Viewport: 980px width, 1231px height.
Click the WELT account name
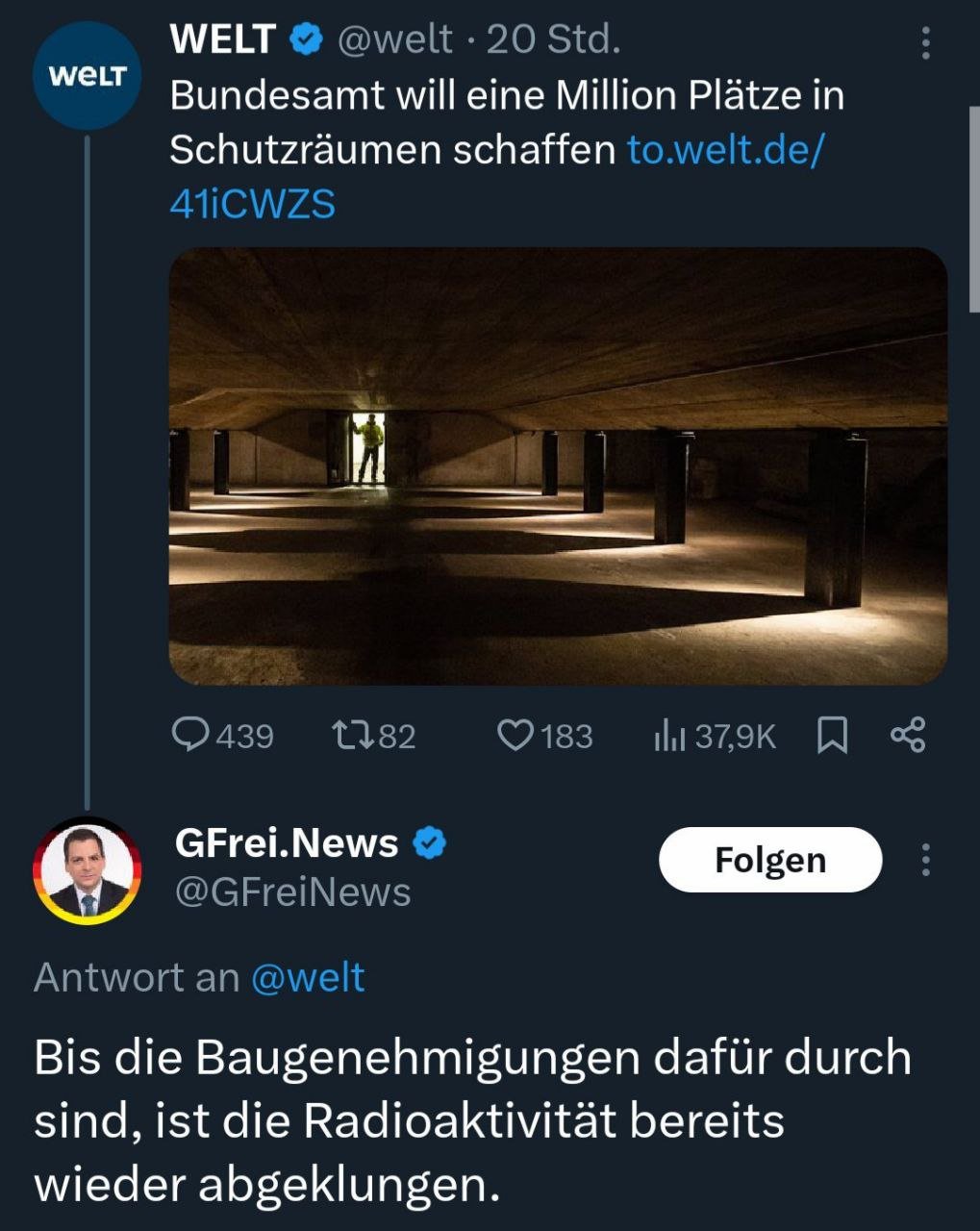pyautogui.click(x=222, y=39)
